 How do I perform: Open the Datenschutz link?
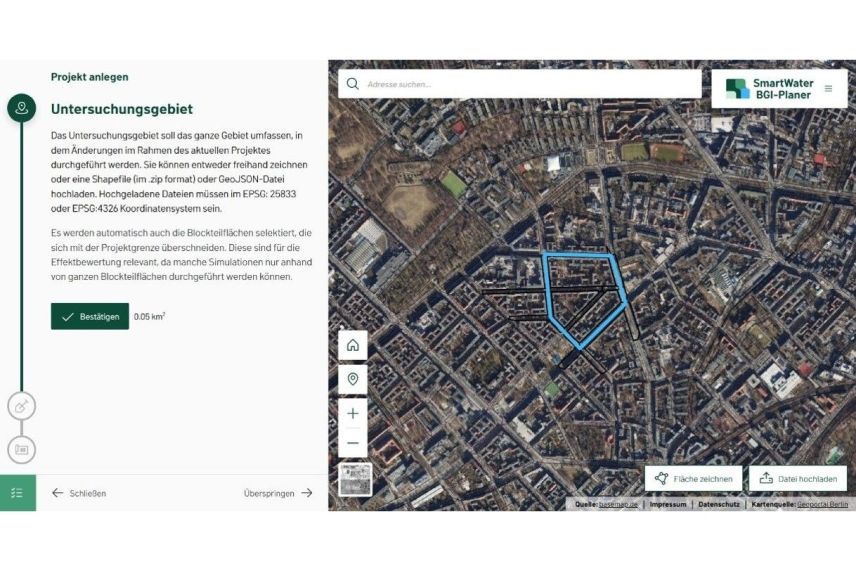718,504
